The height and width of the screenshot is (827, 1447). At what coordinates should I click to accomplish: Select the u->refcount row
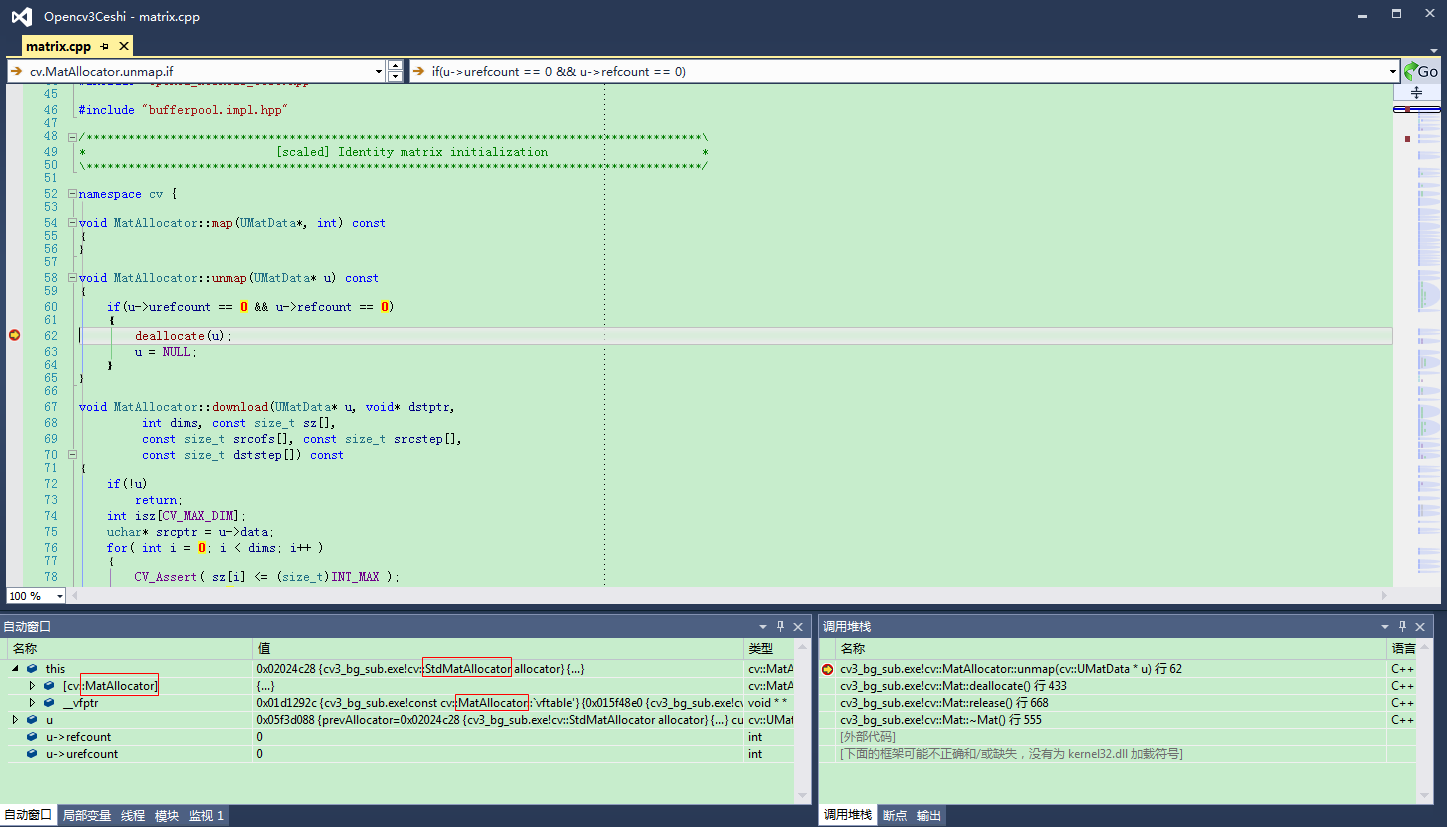[403, 737]
